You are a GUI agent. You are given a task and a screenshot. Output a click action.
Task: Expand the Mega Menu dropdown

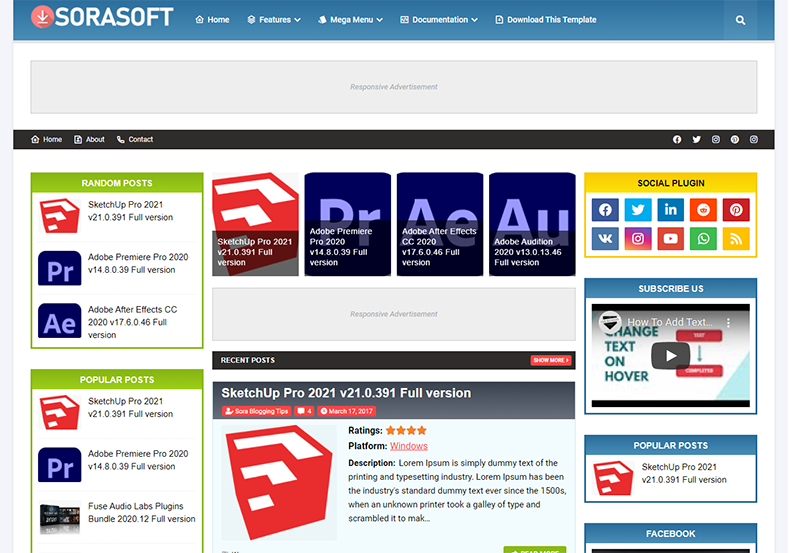point(350,20)
